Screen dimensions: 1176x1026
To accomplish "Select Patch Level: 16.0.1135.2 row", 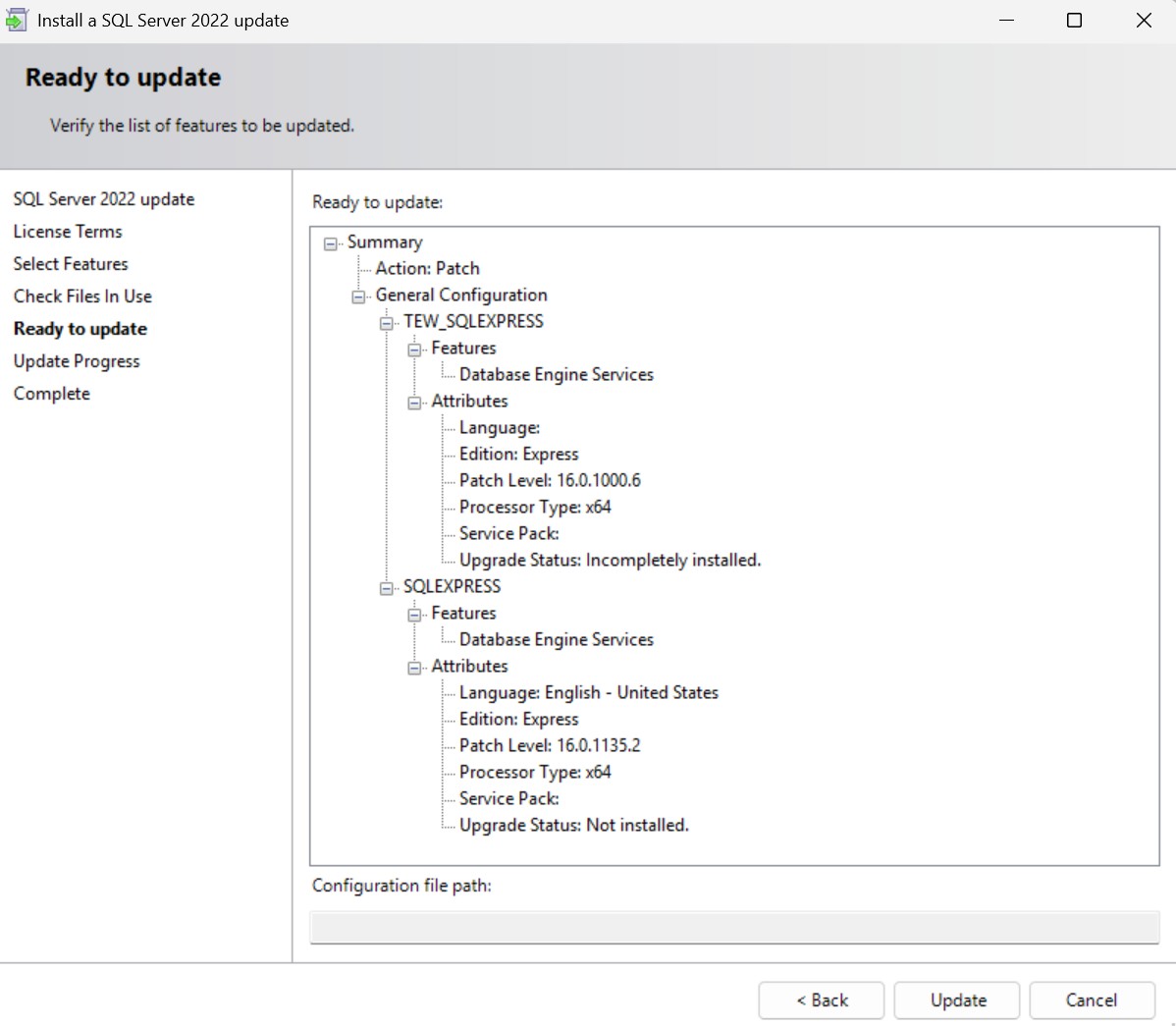I will coord(550,745).
